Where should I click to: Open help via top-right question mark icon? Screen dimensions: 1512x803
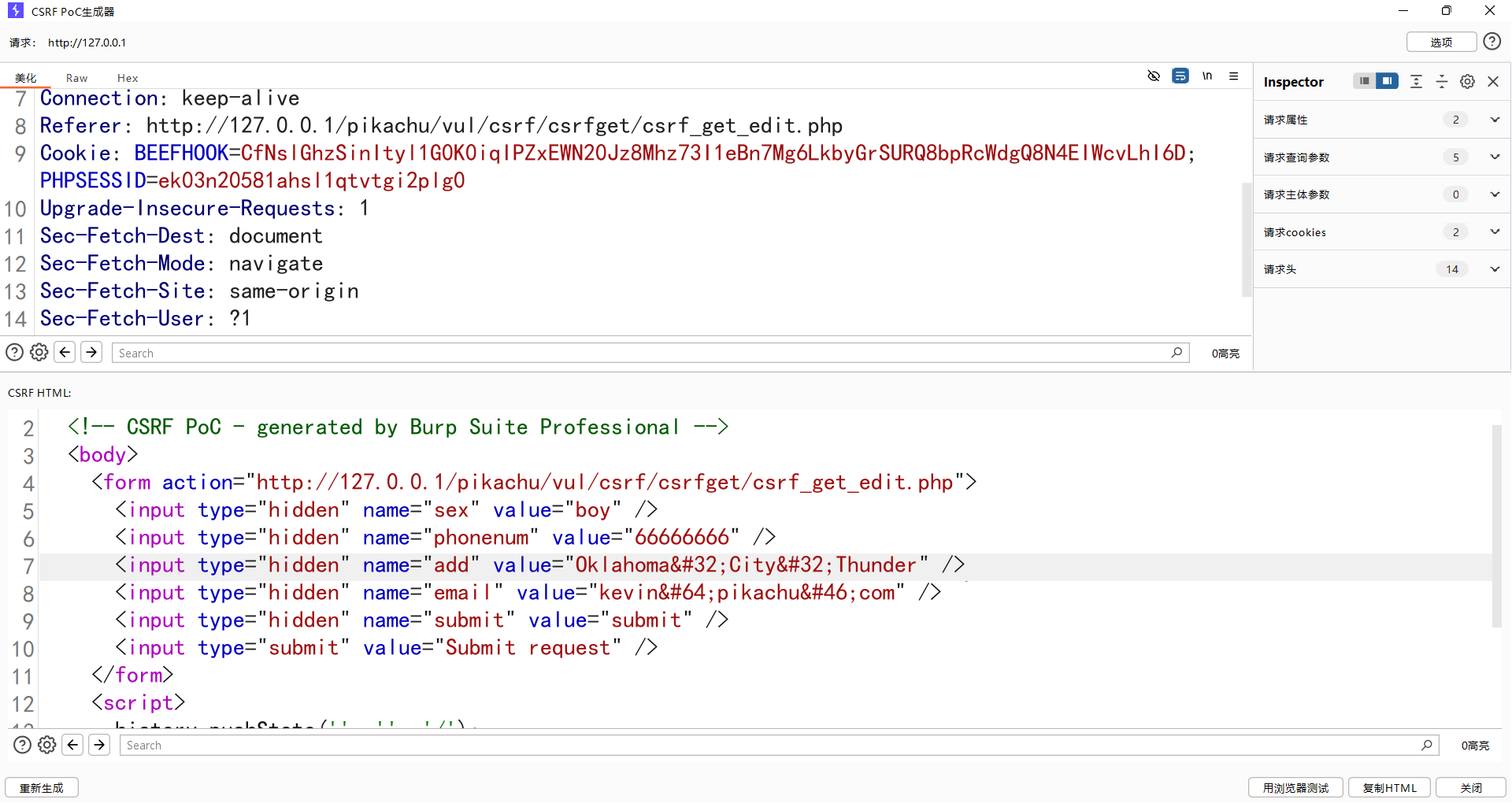tap(1492, 42)
